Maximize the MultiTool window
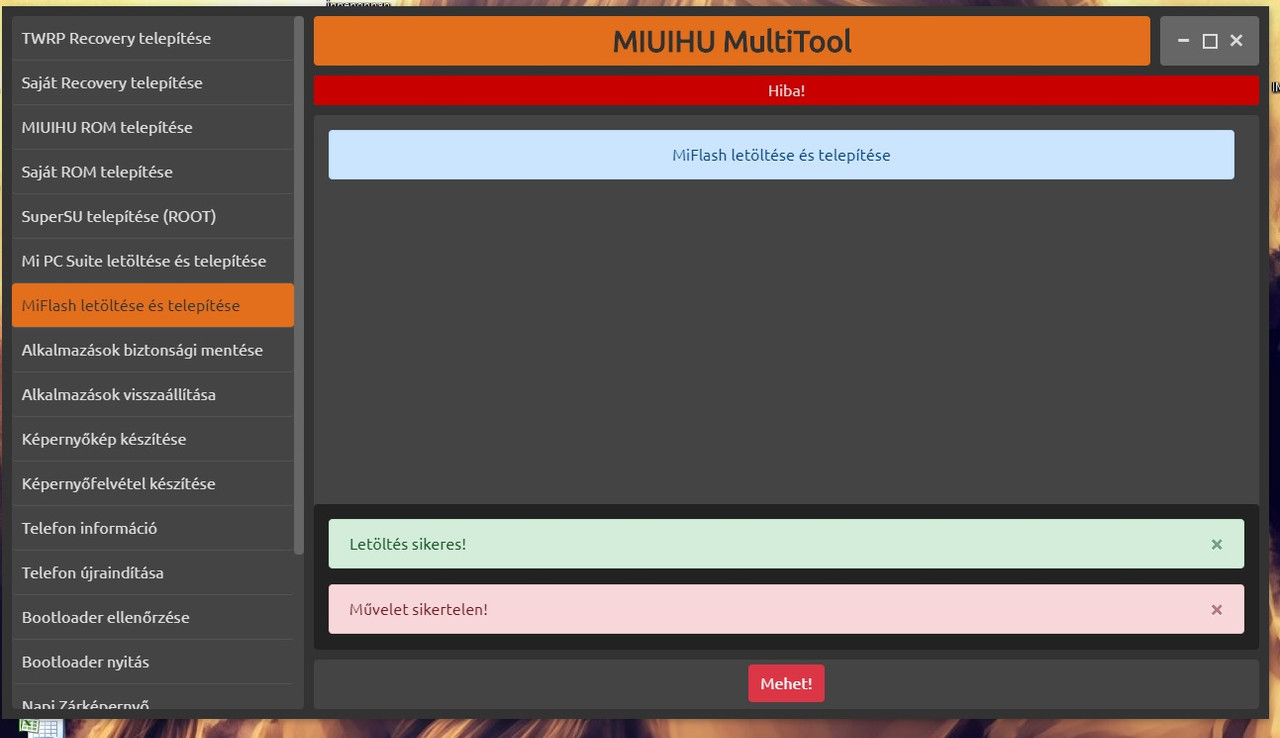The width and height of the screenshot is (1280, 738). tap(1210, 41)
